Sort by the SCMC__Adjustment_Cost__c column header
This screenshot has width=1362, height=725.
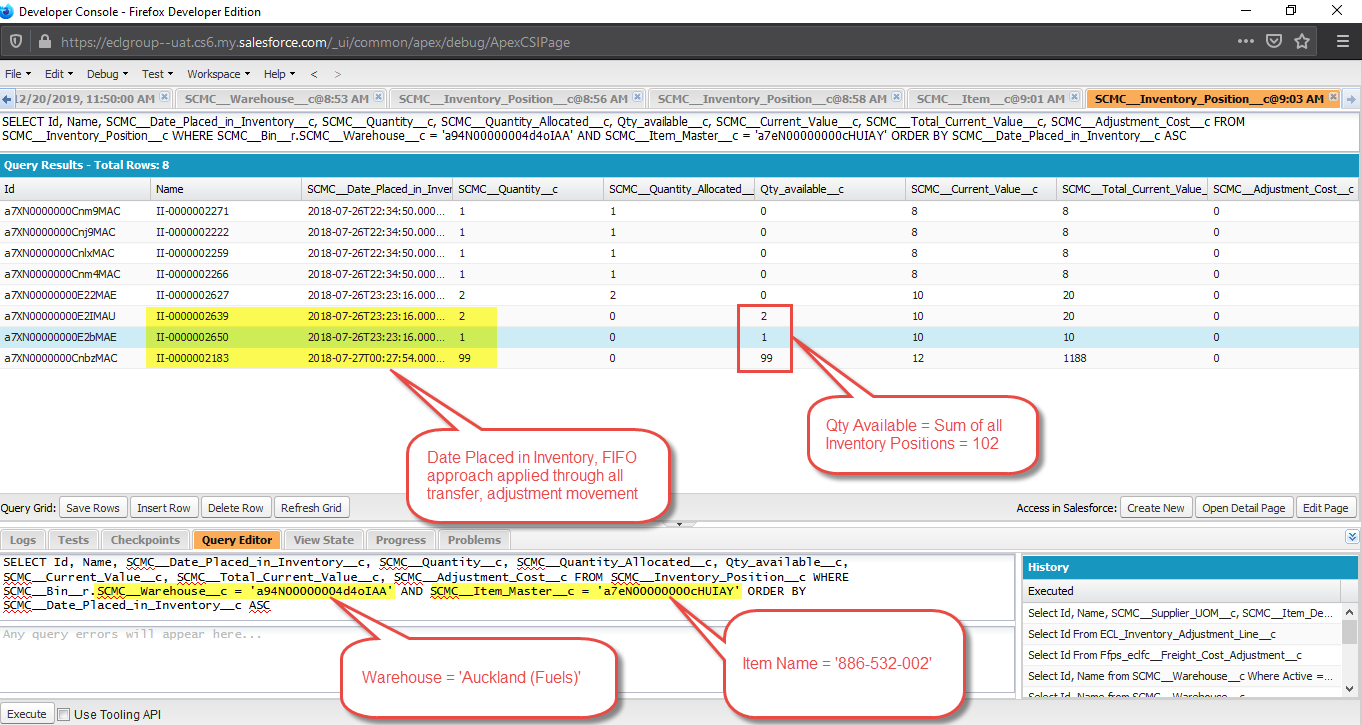pos(1284,189)
